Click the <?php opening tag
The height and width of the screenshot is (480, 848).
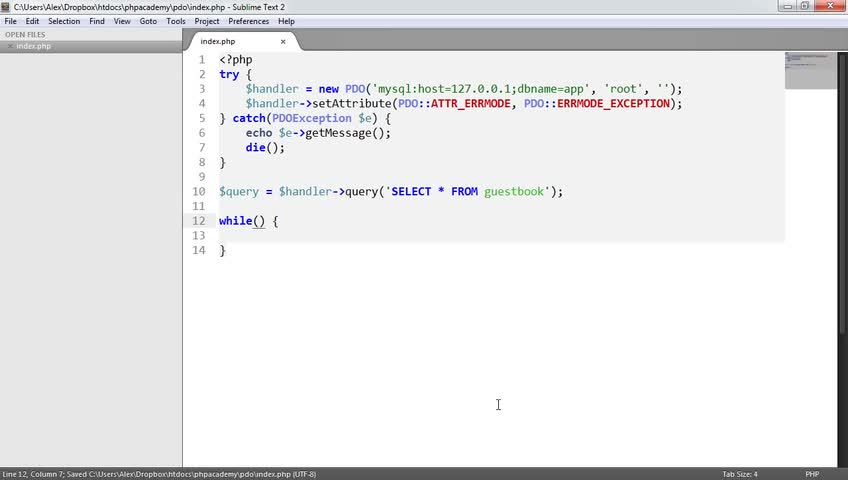(x=236, y=60)
